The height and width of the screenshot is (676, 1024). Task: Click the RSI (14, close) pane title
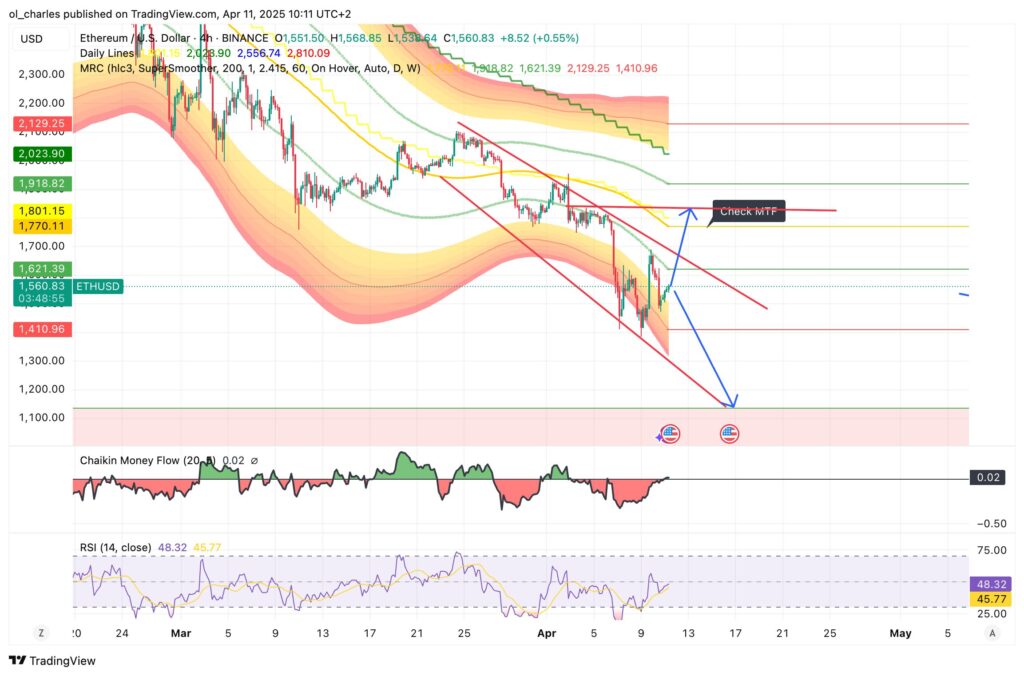coord(113,548)
